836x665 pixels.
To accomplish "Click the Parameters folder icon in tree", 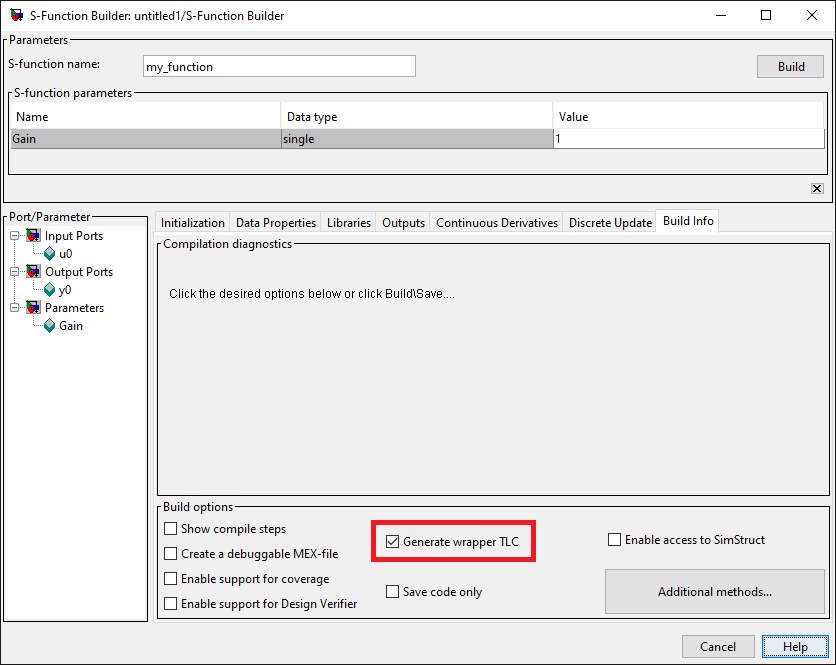I will (x=34, y=308).
